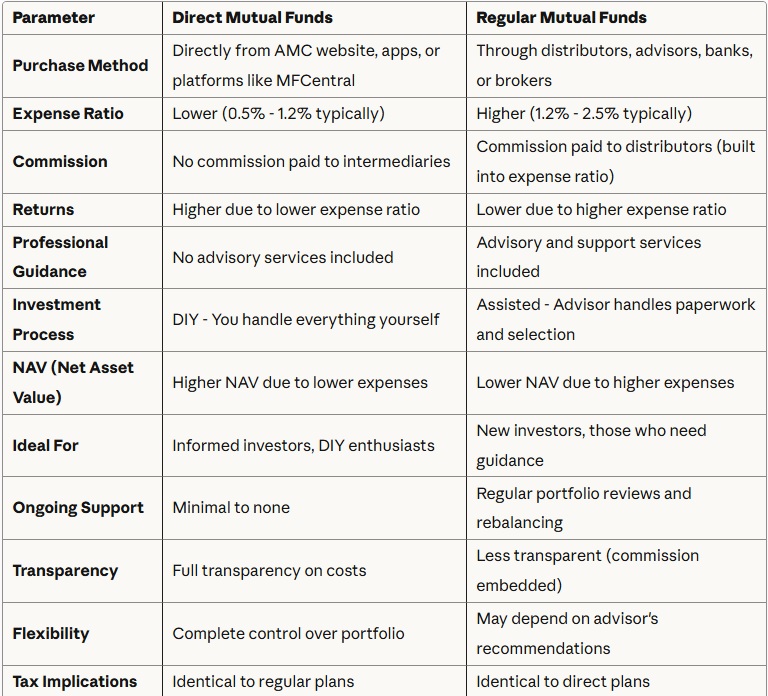Click 'Informed investors, DIY enthusiasts' cell

click(303, 445)
